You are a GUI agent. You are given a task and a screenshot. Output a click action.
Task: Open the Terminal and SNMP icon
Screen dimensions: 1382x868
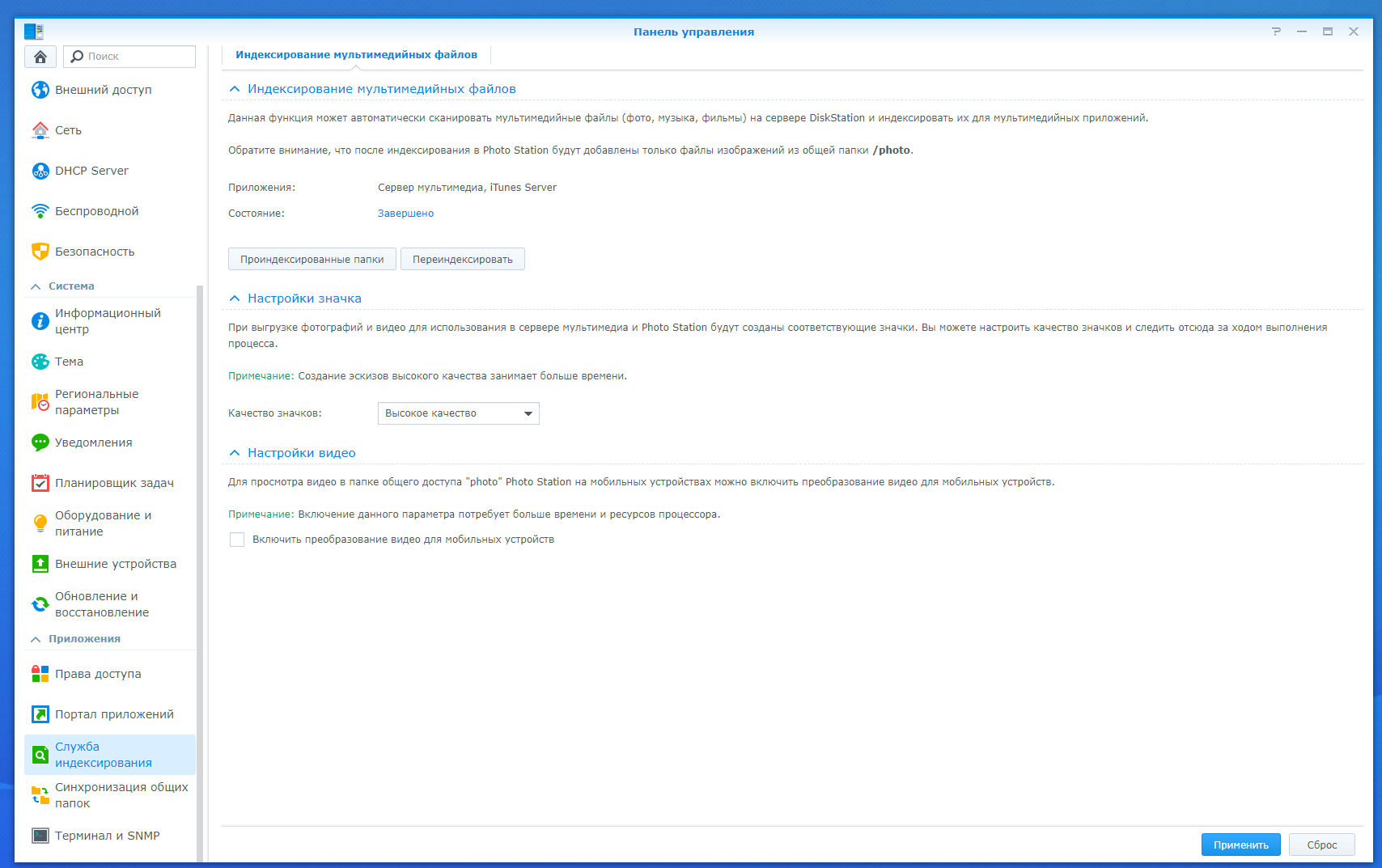click(x=40, y=836)
